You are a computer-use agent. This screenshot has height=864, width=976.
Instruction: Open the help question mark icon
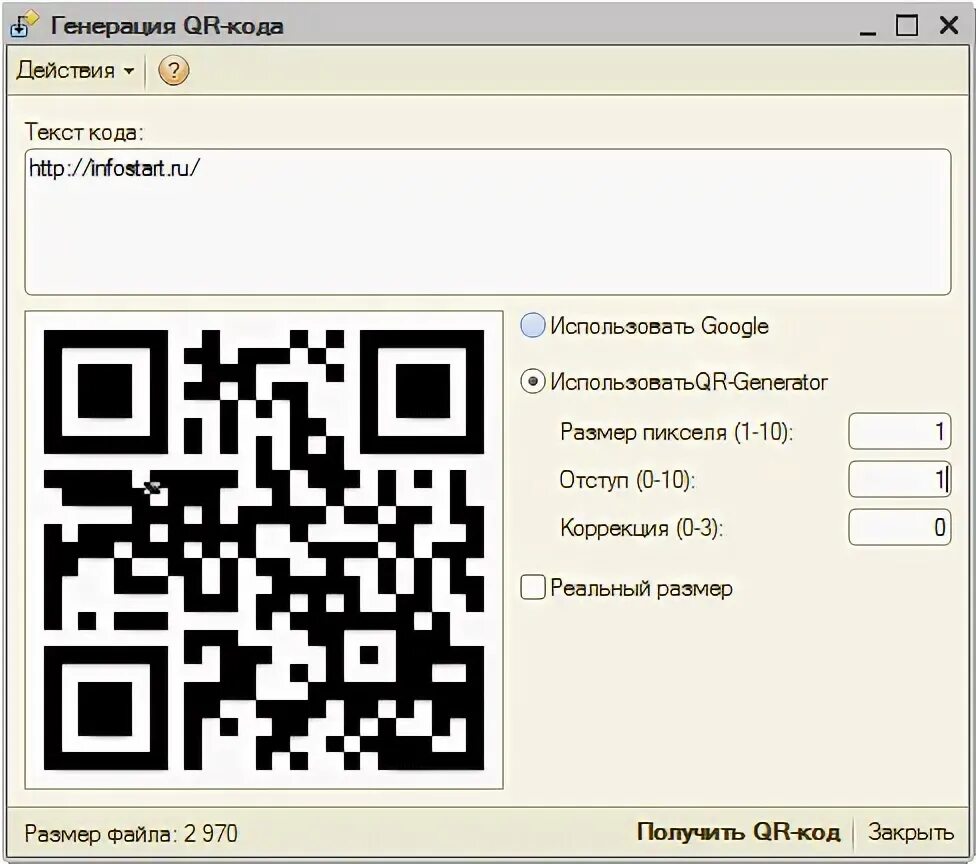coord(173,70)
